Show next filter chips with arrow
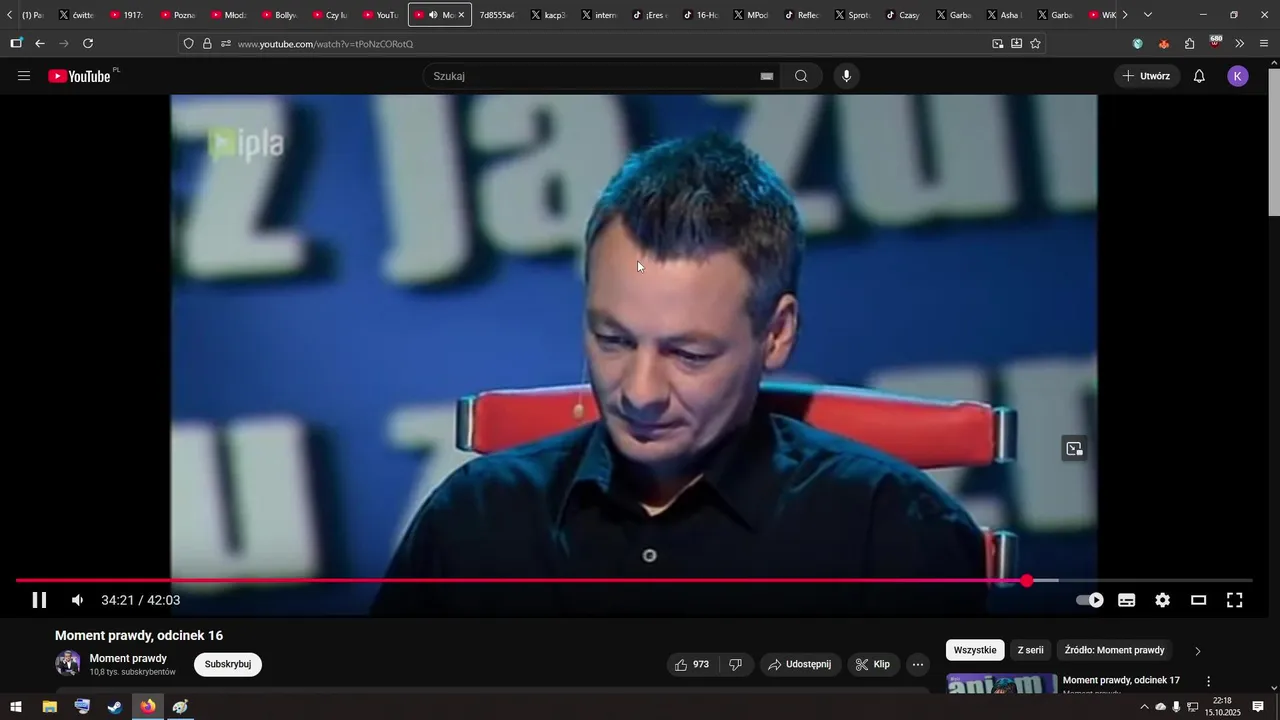Image resolution: width=1280 pixels, height=720 pixels. tap(1197, 651)
